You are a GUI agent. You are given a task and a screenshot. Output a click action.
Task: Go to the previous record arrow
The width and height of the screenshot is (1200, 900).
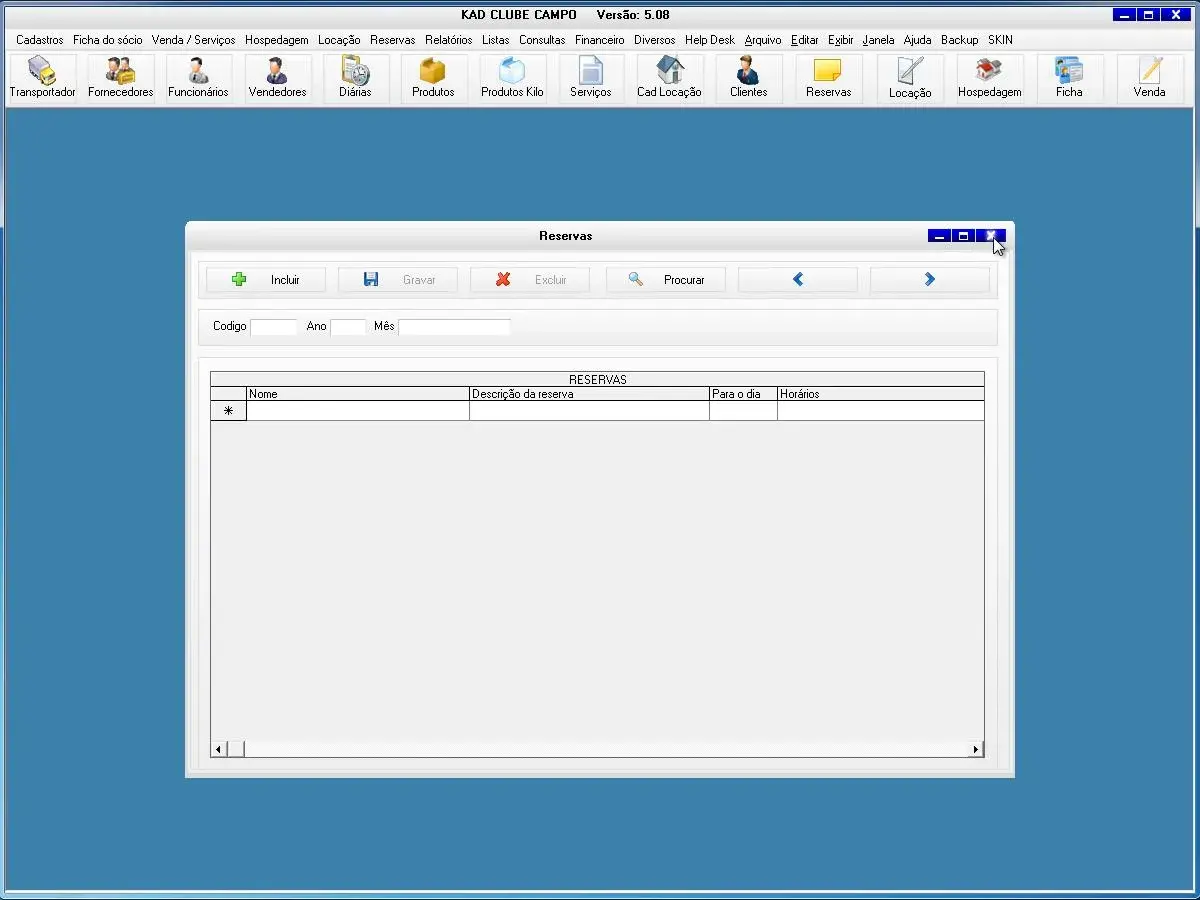click(x=797, y=280)
